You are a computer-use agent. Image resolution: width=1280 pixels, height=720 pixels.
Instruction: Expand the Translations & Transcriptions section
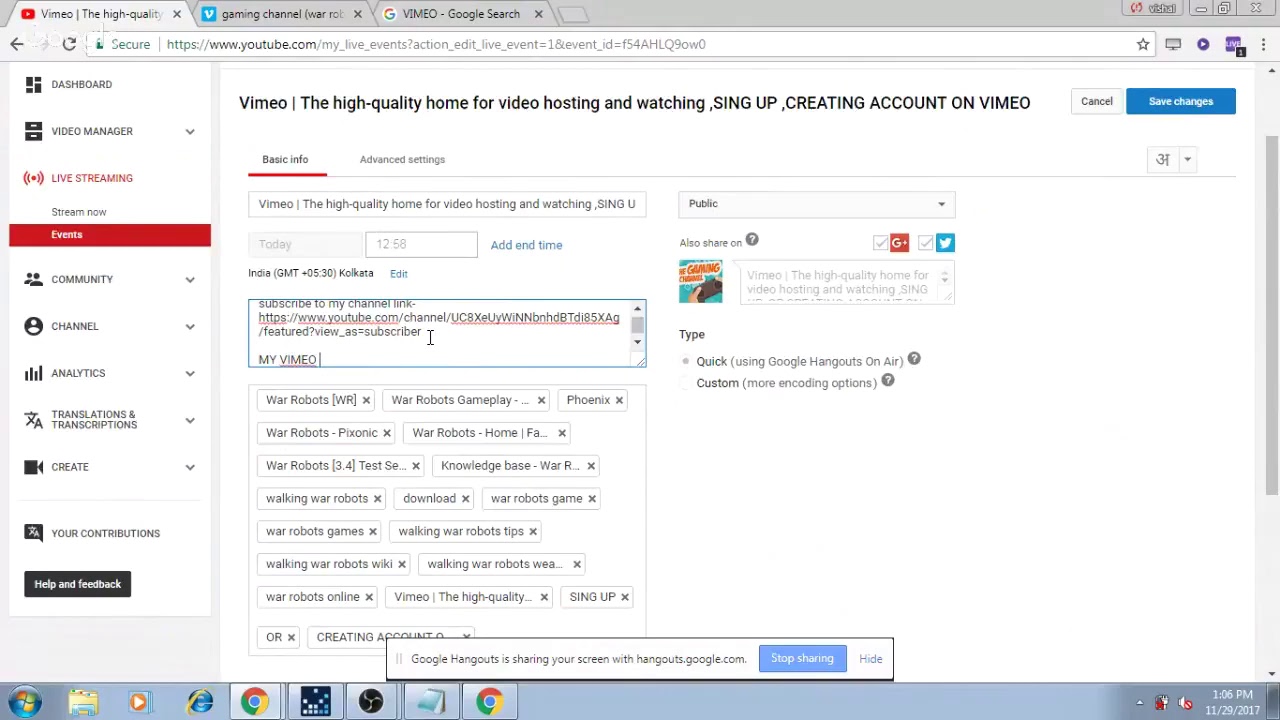(x=190, y=420)
